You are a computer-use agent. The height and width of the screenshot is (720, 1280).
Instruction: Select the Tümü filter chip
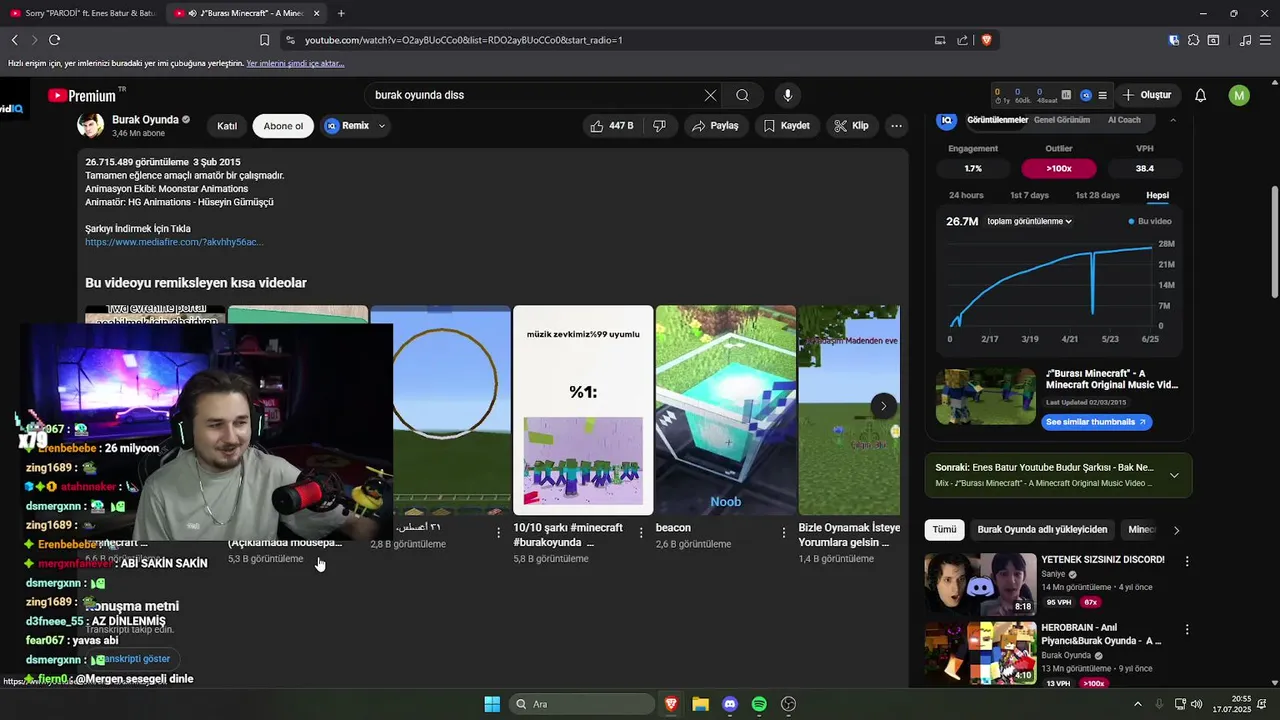pos(944,530)
